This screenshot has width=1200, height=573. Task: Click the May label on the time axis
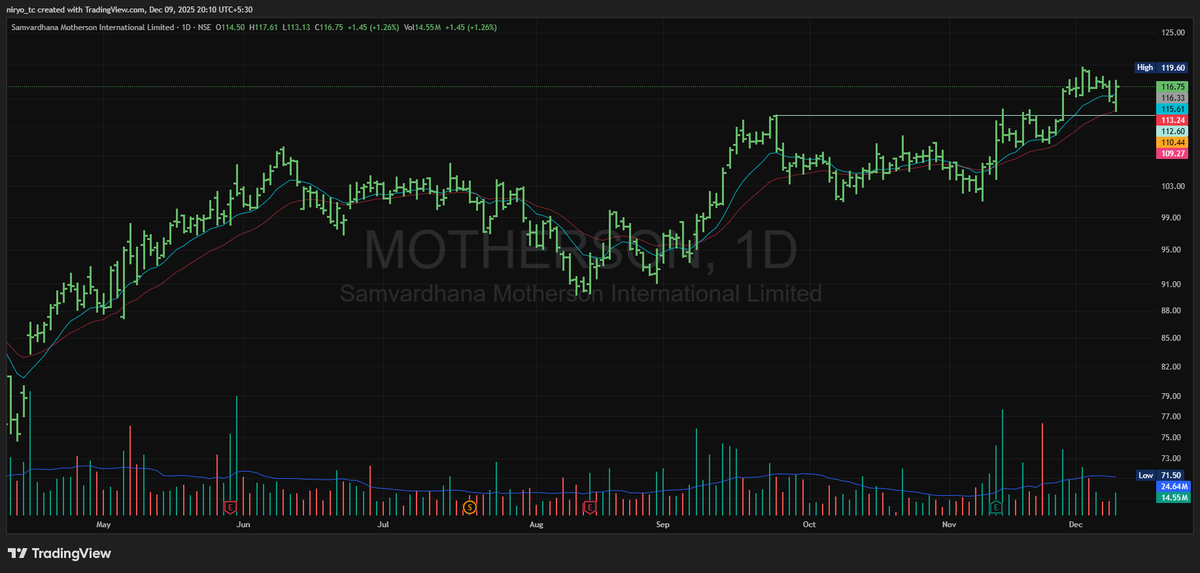pos(102,524)
